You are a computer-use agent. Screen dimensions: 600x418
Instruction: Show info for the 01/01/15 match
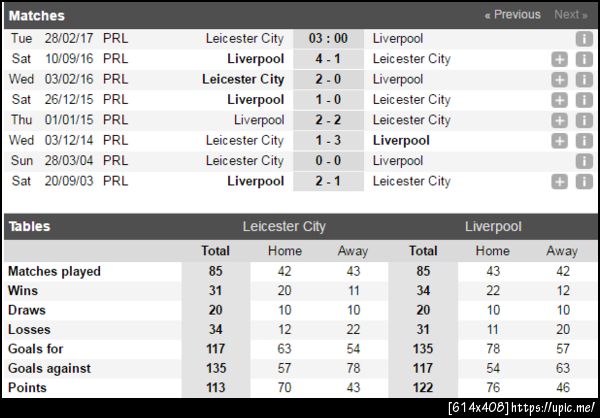pos(584,120)
